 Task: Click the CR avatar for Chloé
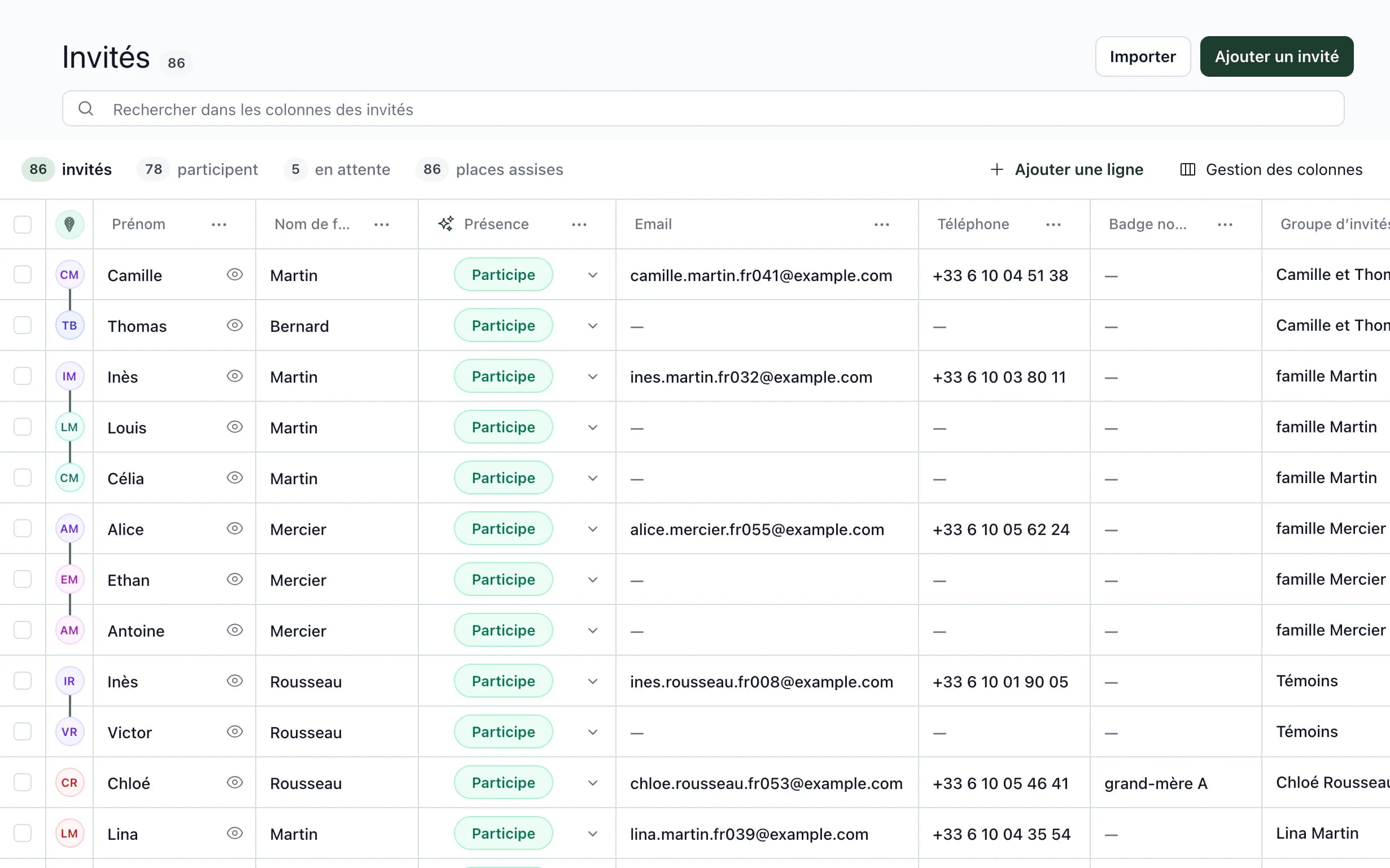click(x=69, y=782)
